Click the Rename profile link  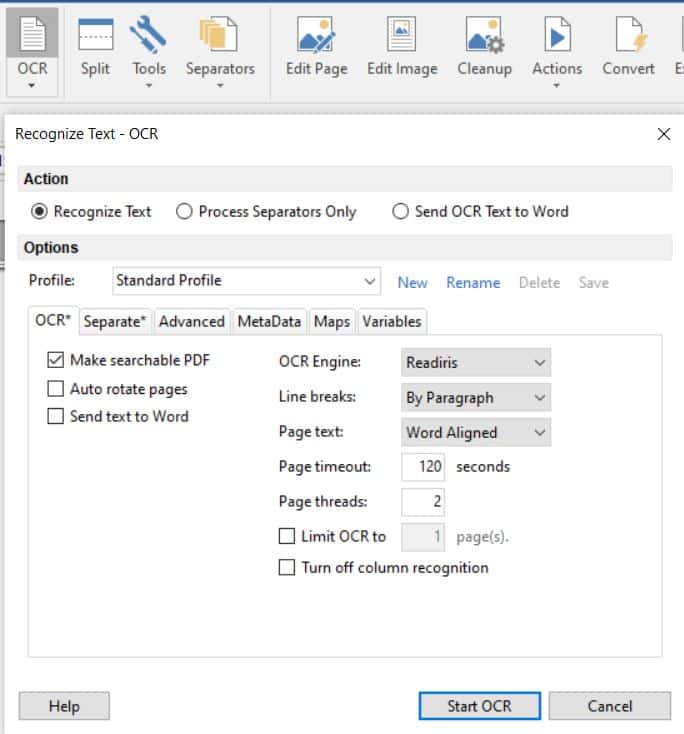click(x=473, y=283)
